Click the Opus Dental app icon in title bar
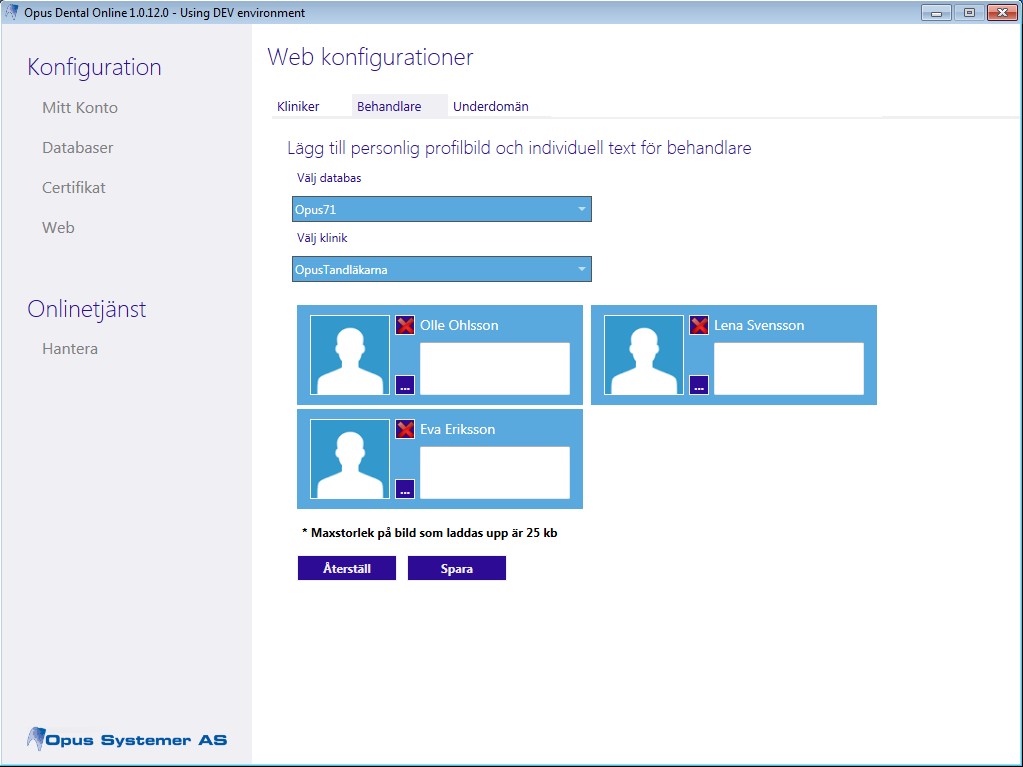1023x767 pixels. (12, 12)
